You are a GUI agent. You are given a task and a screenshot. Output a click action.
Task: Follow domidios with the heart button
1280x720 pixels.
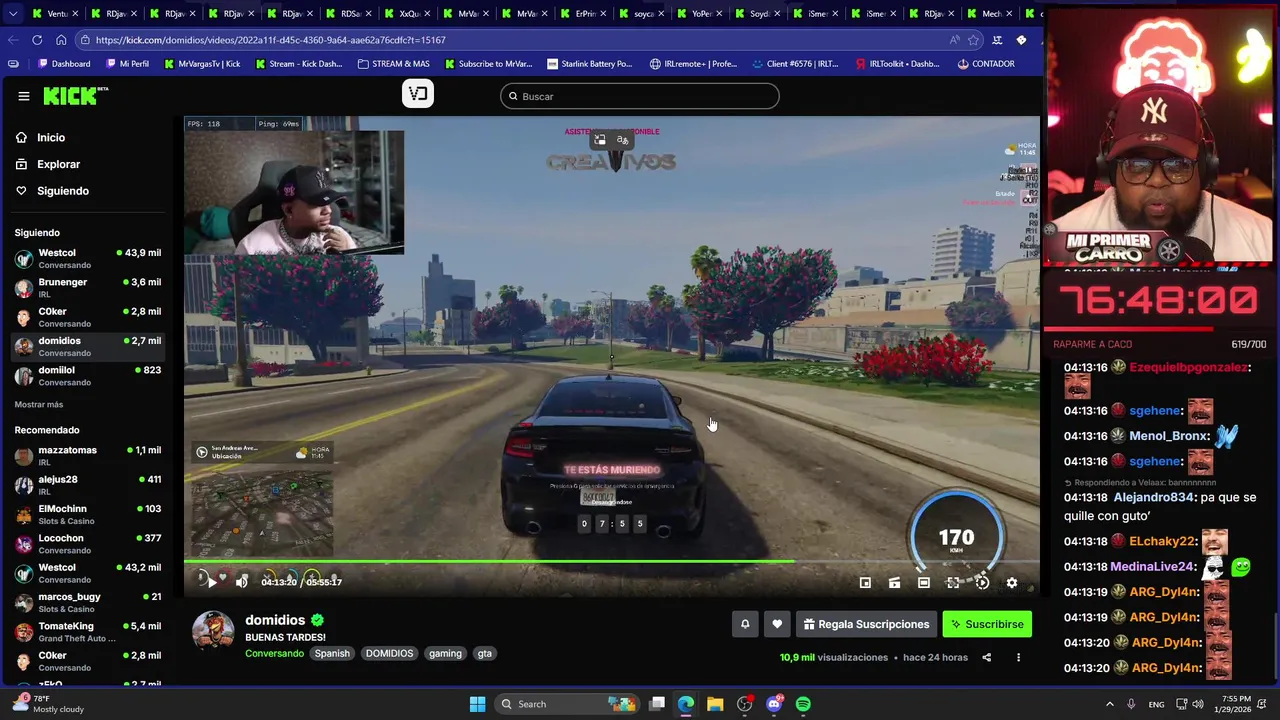click(x=777, y=624)
